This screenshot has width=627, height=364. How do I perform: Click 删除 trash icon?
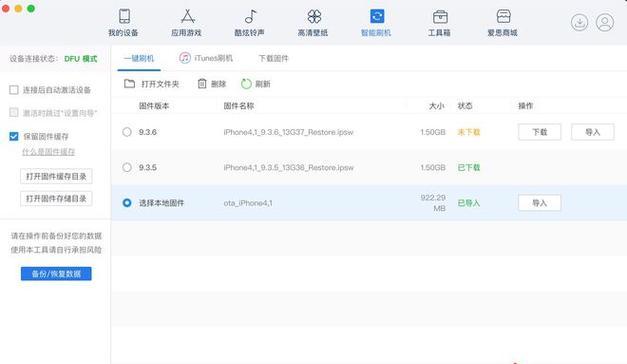coord(202,84)
